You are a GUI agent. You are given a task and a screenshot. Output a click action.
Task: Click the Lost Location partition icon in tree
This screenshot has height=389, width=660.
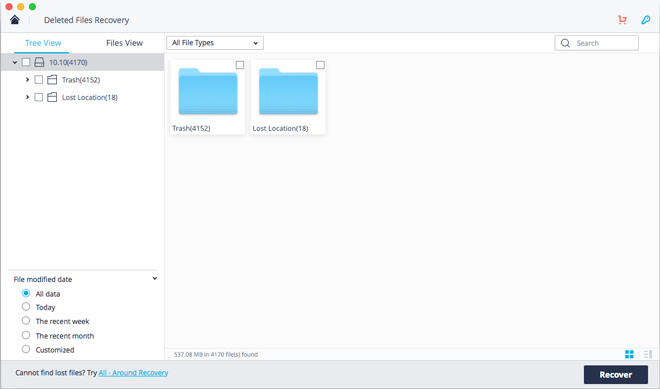click(x=52, y=97)
